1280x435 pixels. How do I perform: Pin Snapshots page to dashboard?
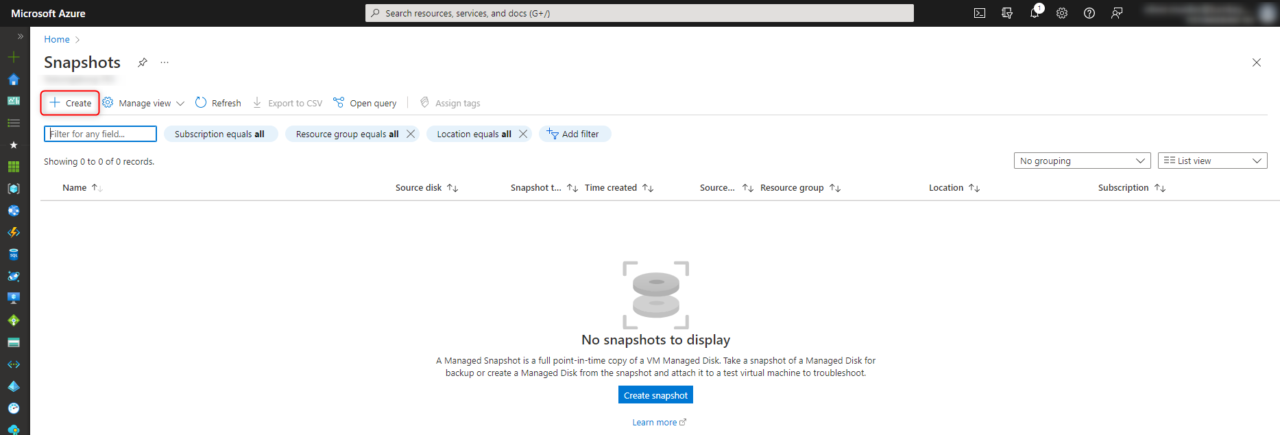click(142, 62)
